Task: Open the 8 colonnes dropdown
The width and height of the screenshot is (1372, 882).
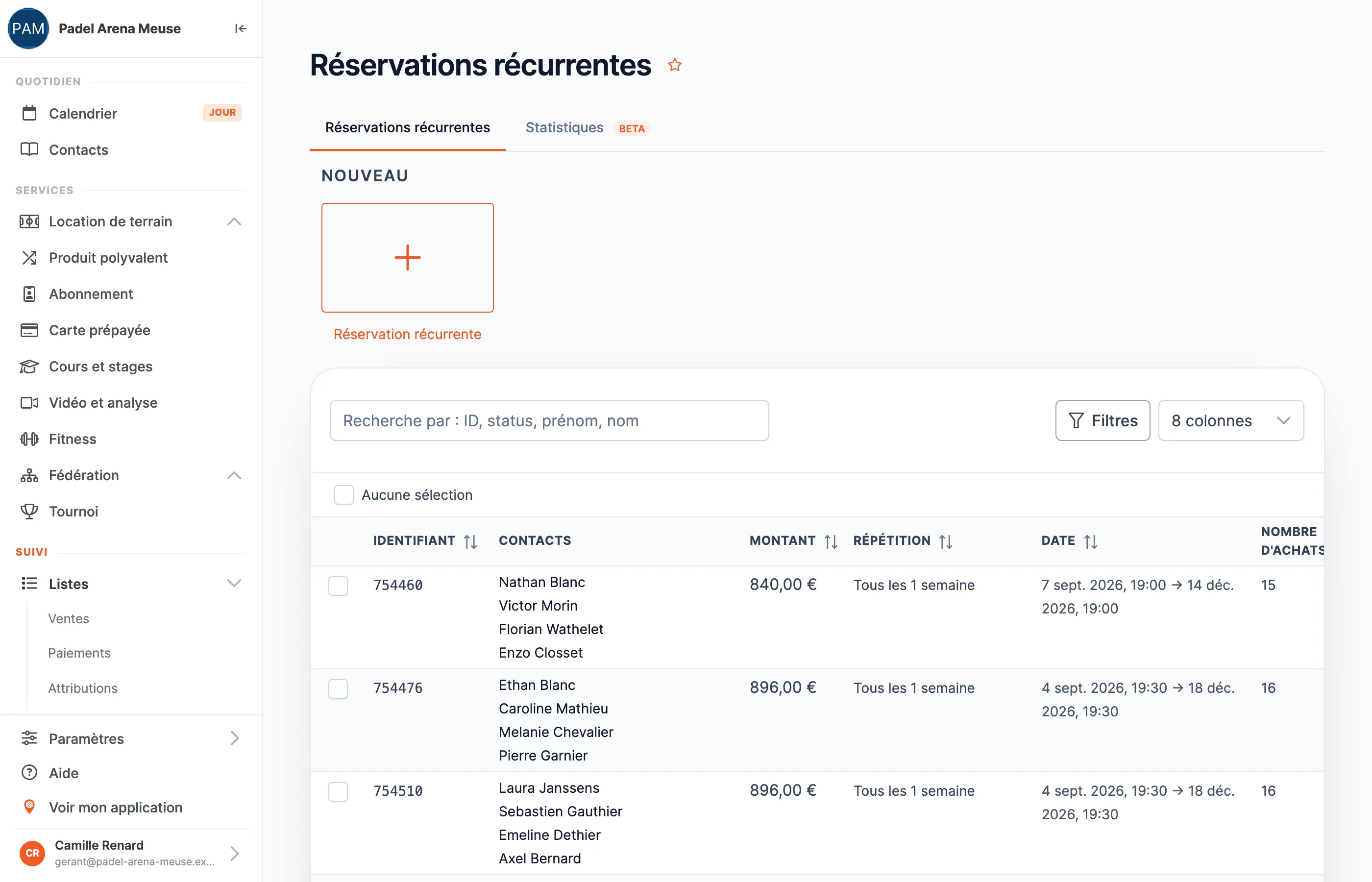Action: [x=1231, y=421]
